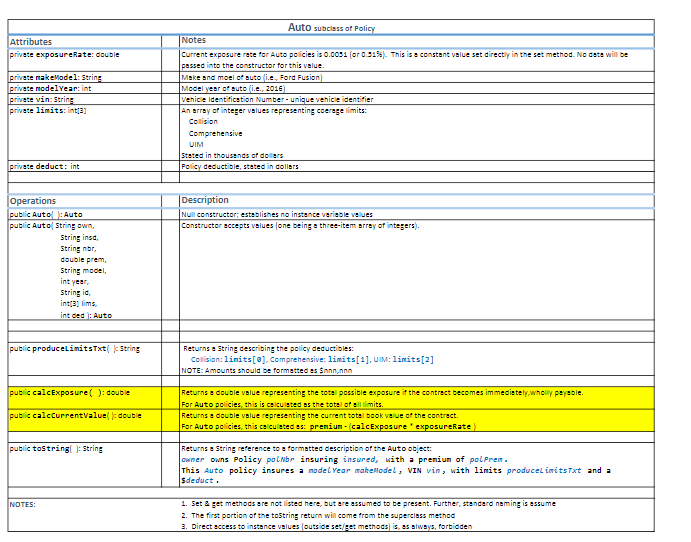The width and height of the screenshot is (691, 542).
Task: Click 'An array of integer values' note line
Action: [x=274, y=110]
